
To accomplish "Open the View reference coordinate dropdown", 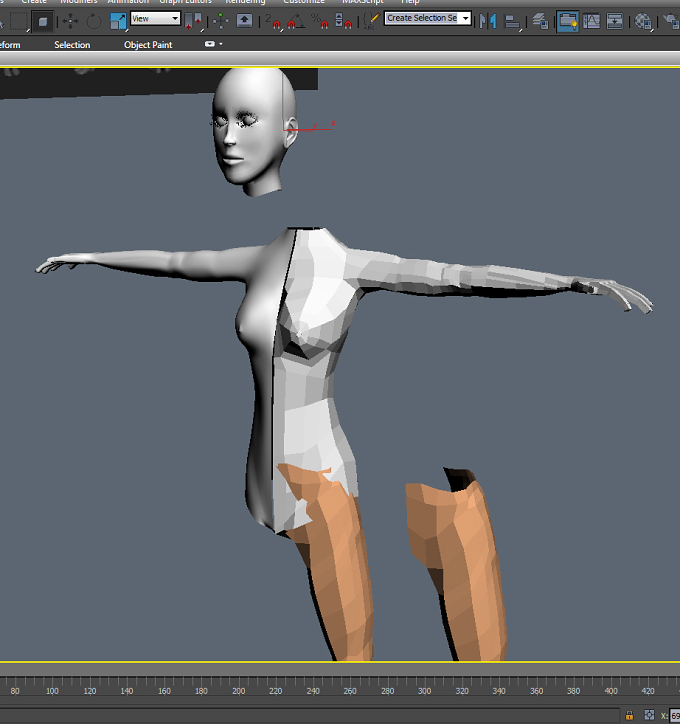I will pos(155,18).
